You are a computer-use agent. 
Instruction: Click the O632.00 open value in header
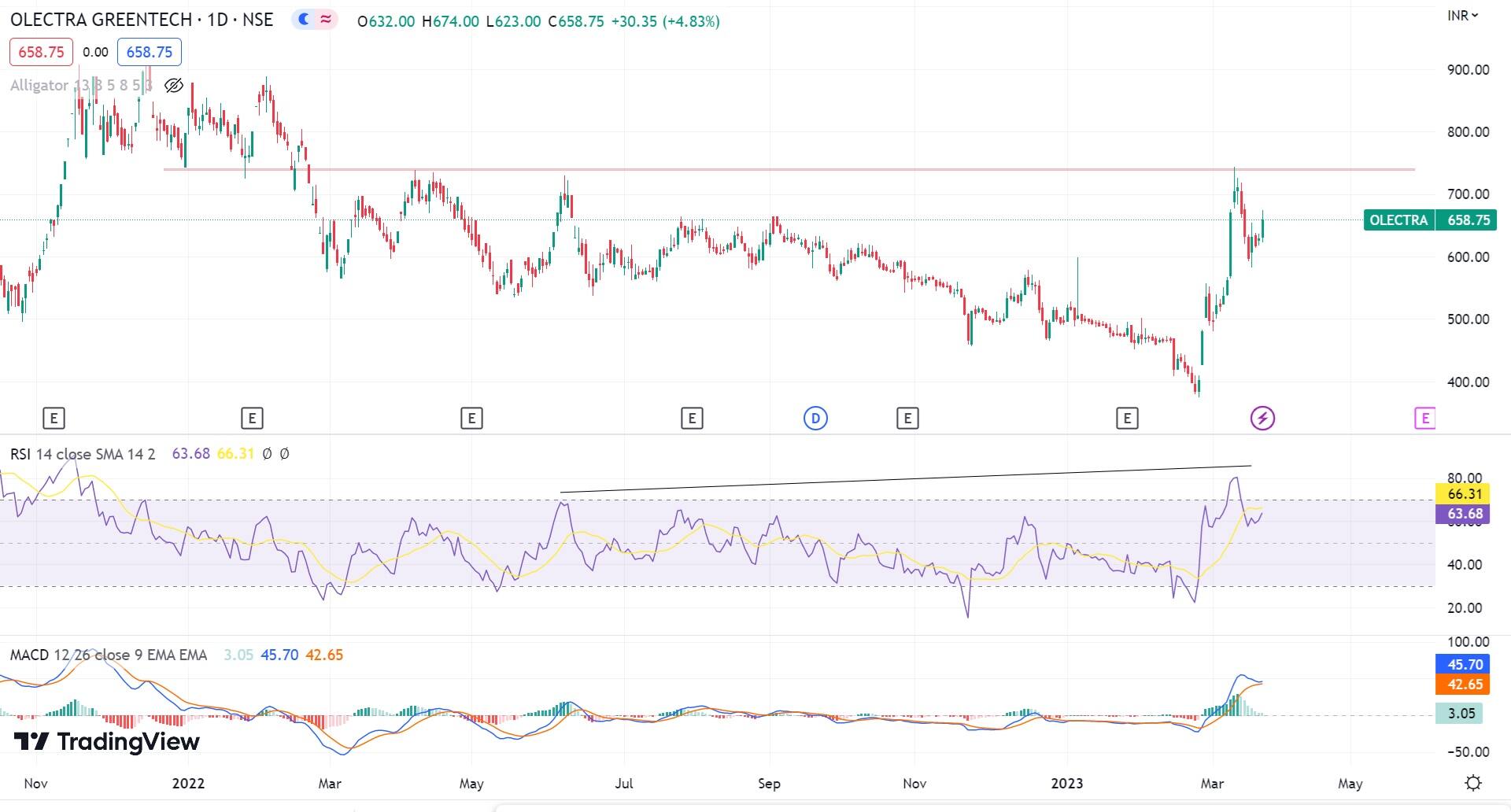coord(386,21)
